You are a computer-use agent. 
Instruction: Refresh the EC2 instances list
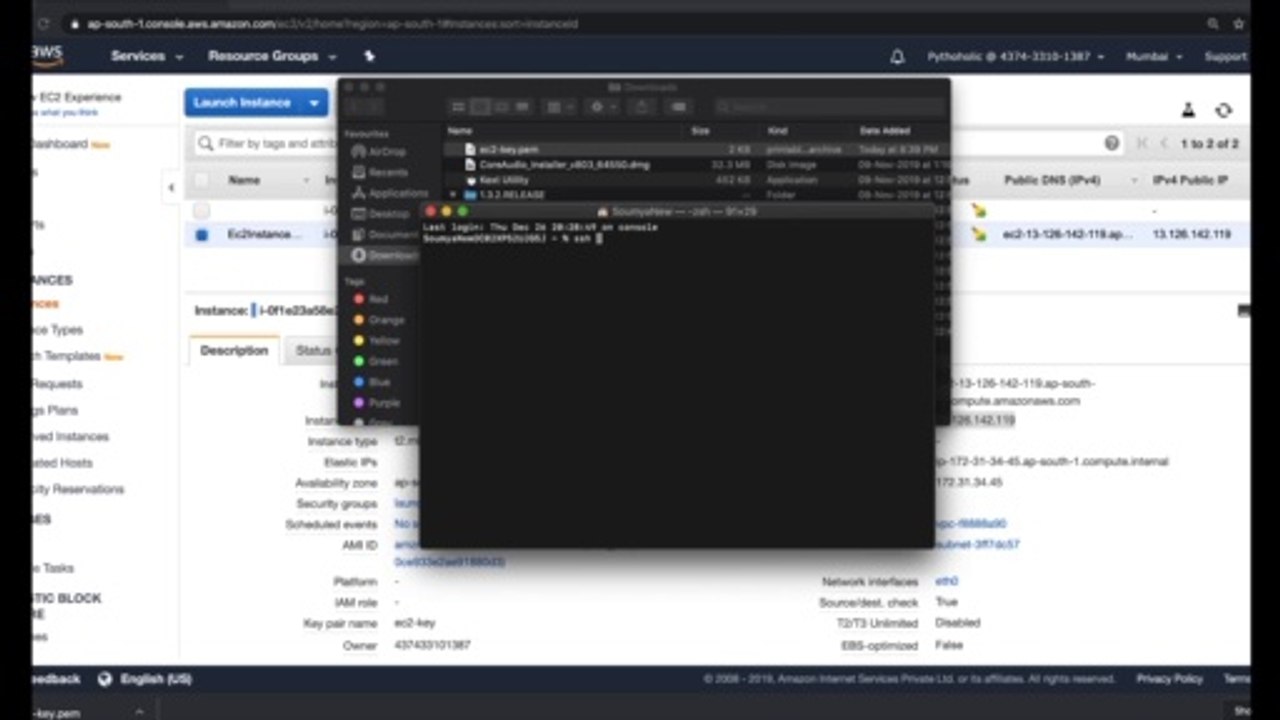(1223, 110)
